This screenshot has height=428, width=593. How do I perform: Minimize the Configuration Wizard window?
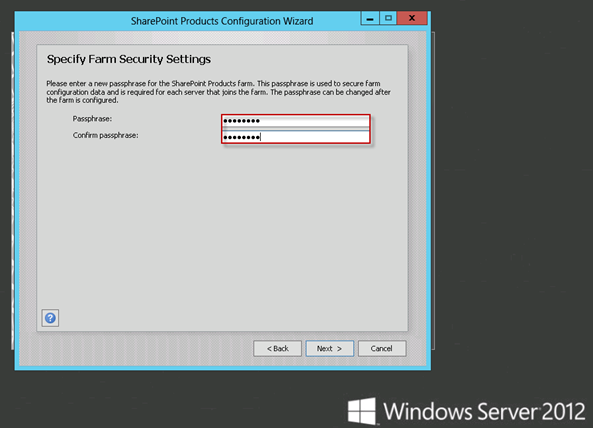[x=370, y=18]
